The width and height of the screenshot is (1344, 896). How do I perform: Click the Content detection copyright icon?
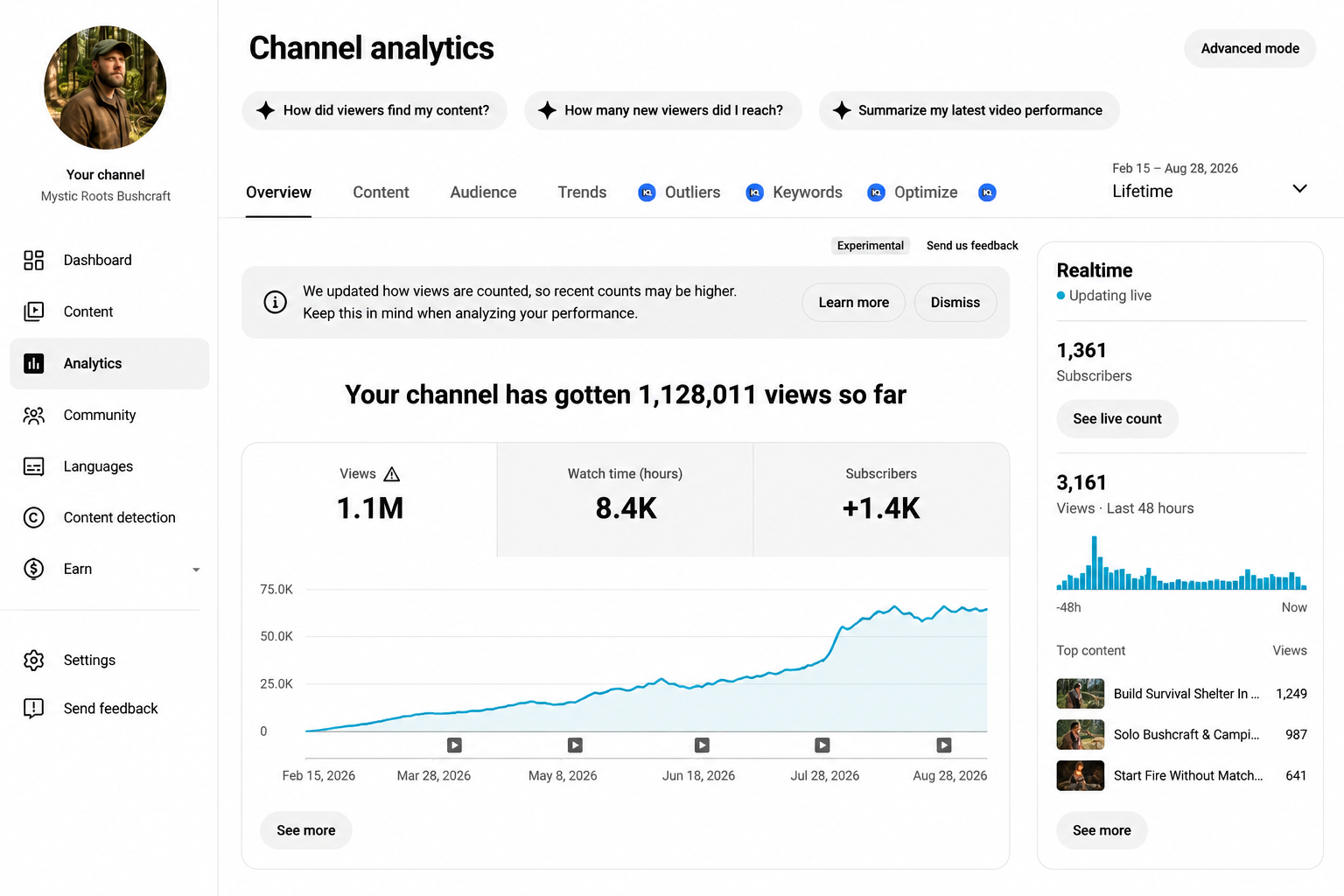(33, 518)
